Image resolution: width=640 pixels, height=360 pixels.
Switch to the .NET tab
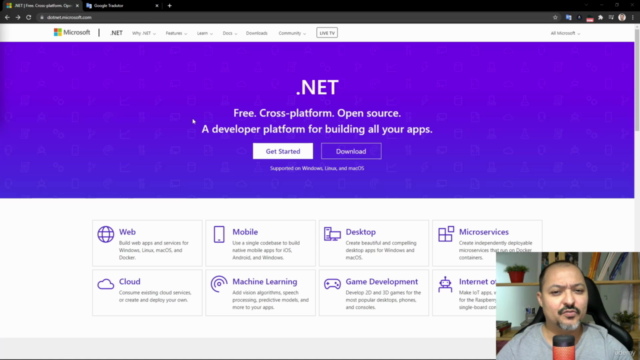[x=42, y=6]
